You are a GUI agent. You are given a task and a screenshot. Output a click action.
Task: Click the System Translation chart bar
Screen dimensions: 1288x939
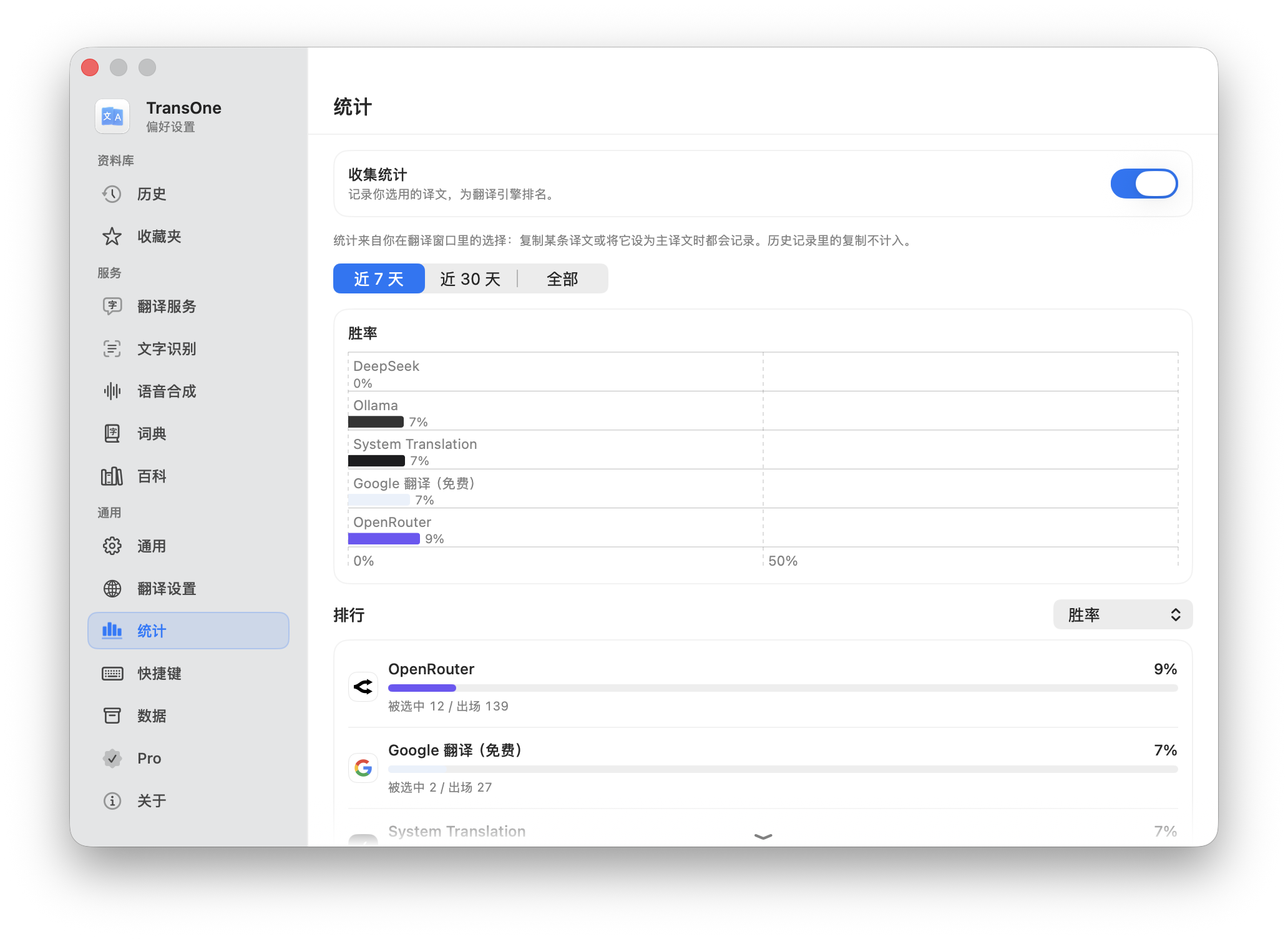pos(376,461)
